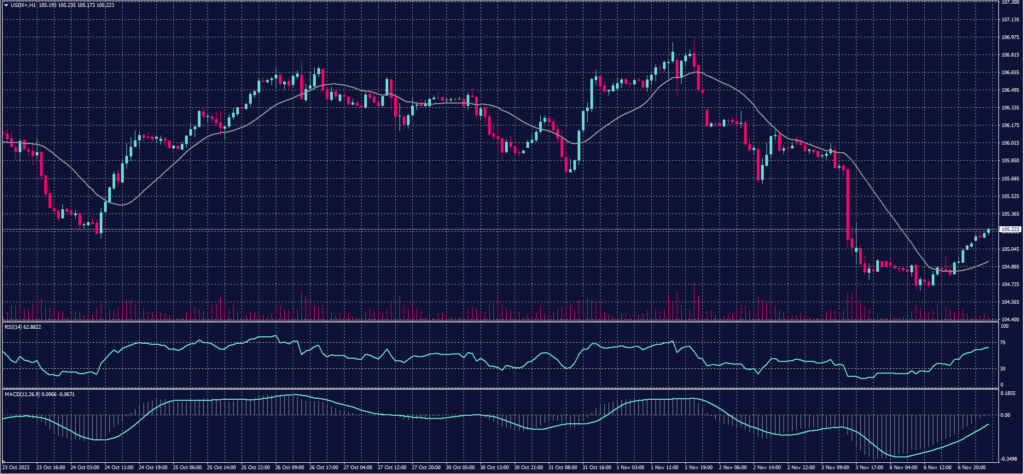
Task: Click the RSI(14) indicator label
Action: point(12,327)
